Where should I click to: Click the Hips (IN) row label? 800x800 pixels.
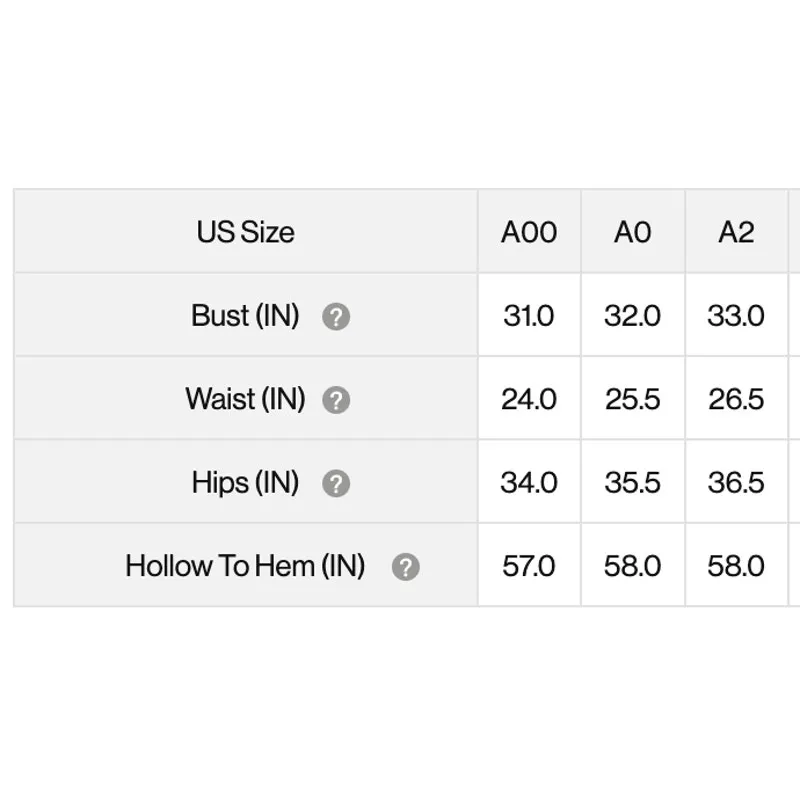pyautogui.click(x=245, y=483)
